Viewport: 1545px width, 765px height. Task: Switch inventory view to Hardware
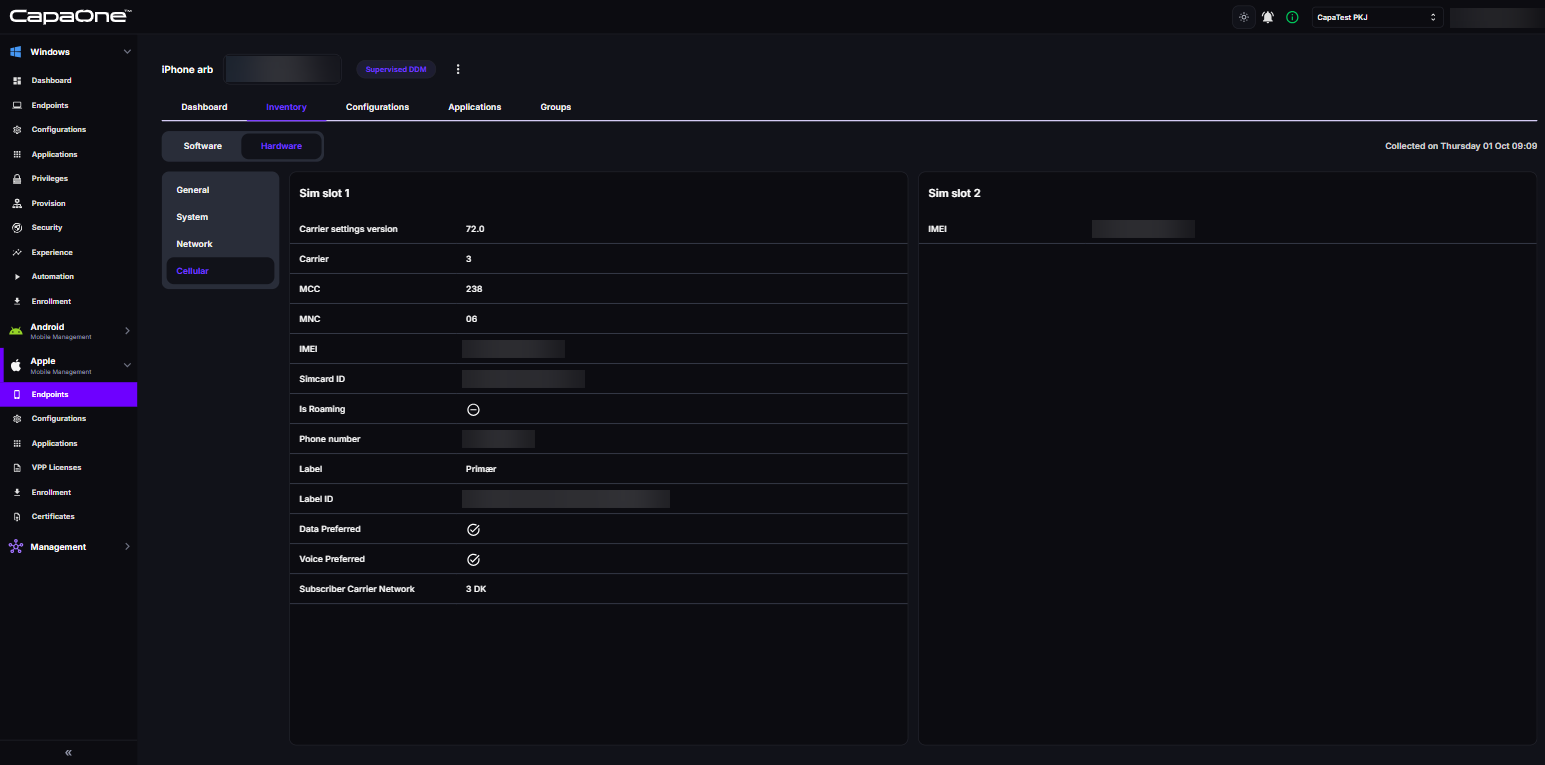pos(281,146)
